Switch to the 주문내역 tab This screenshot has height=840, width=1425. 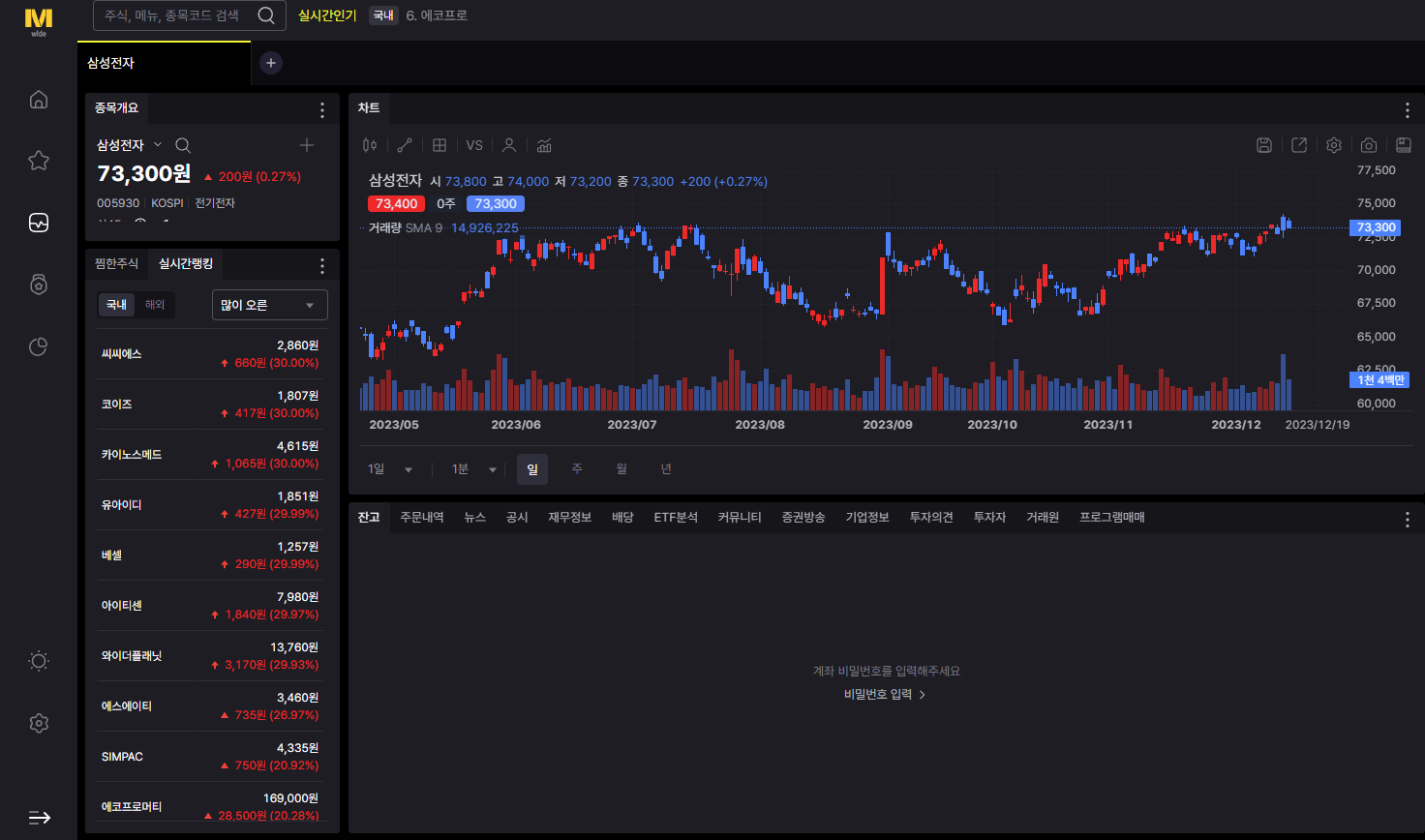pyautogui.click(x=422, y=518)
